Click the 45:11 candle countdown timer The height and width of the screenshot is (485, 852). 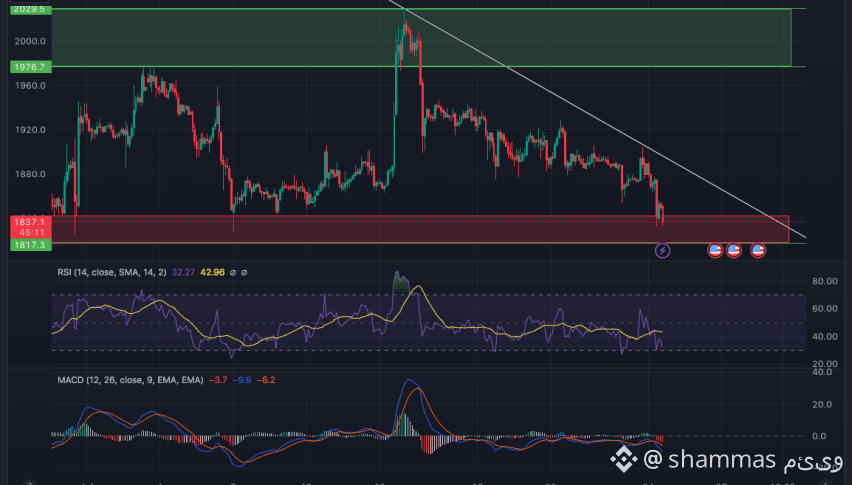point(32,232)
